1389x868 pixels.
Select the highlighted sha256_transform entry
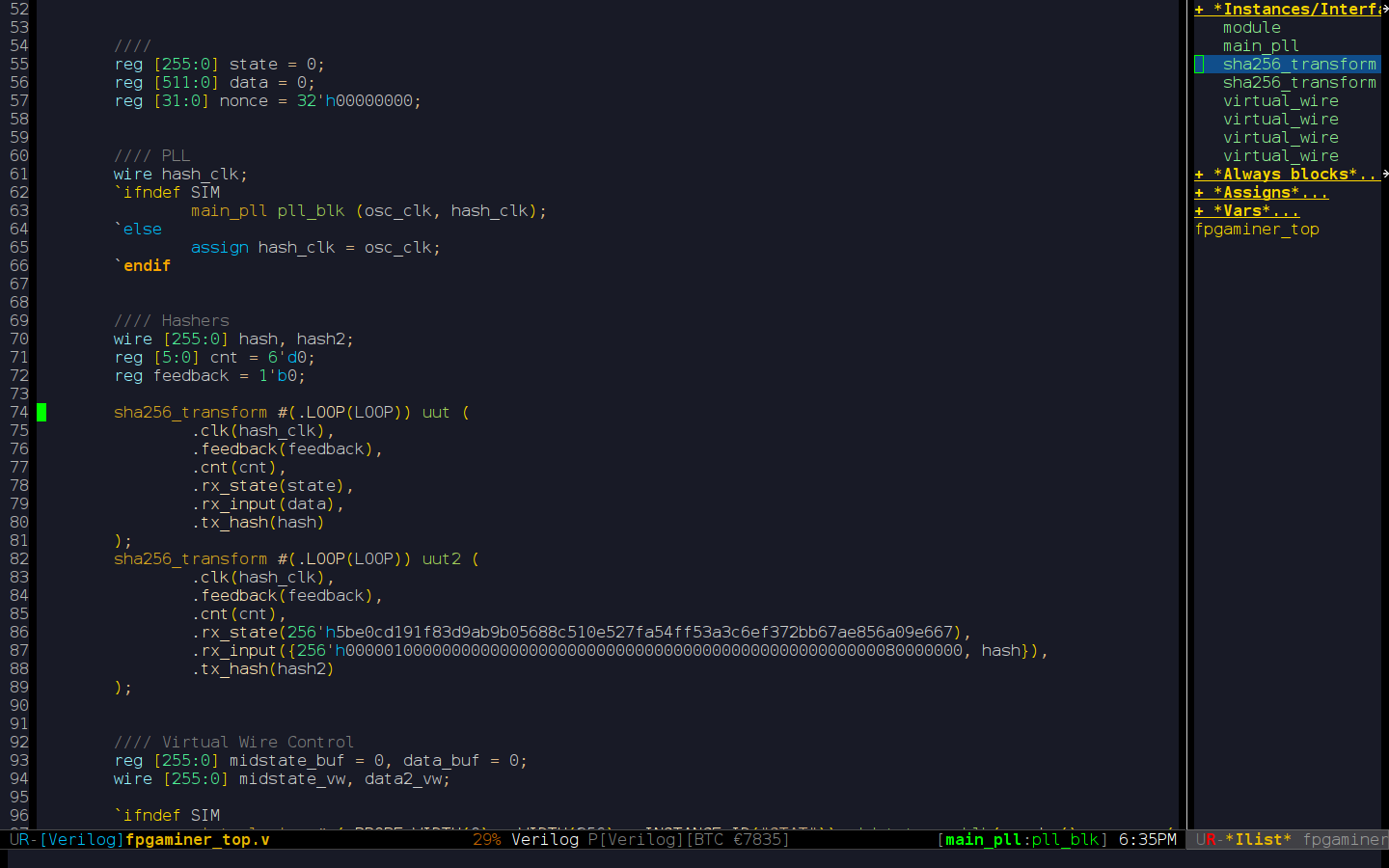coord(1299,65)
